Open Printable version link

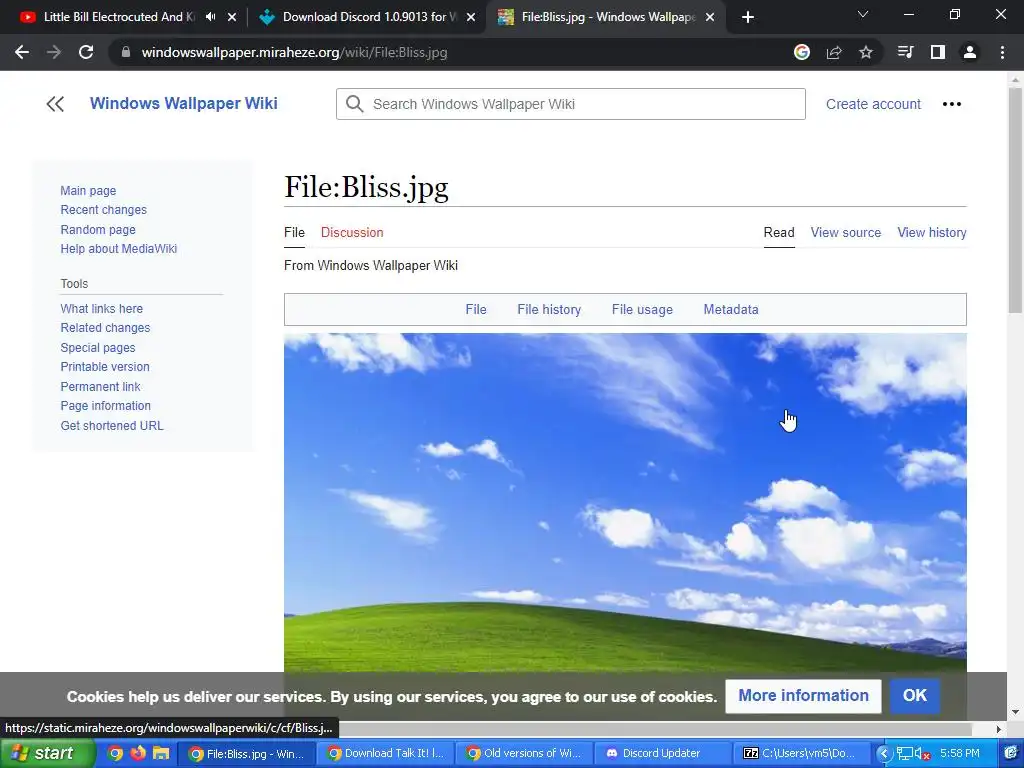105,367
